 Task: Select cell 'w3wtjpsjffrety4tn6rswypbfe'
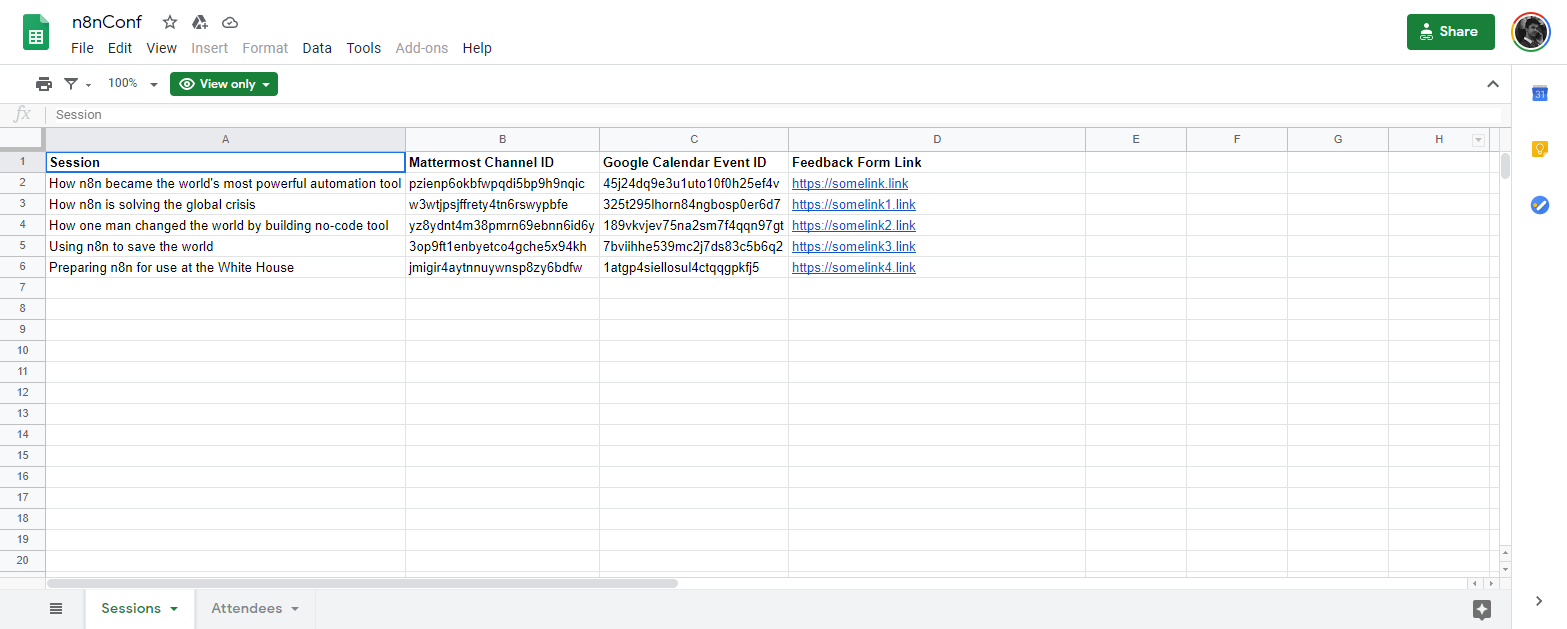coord(502,204)
